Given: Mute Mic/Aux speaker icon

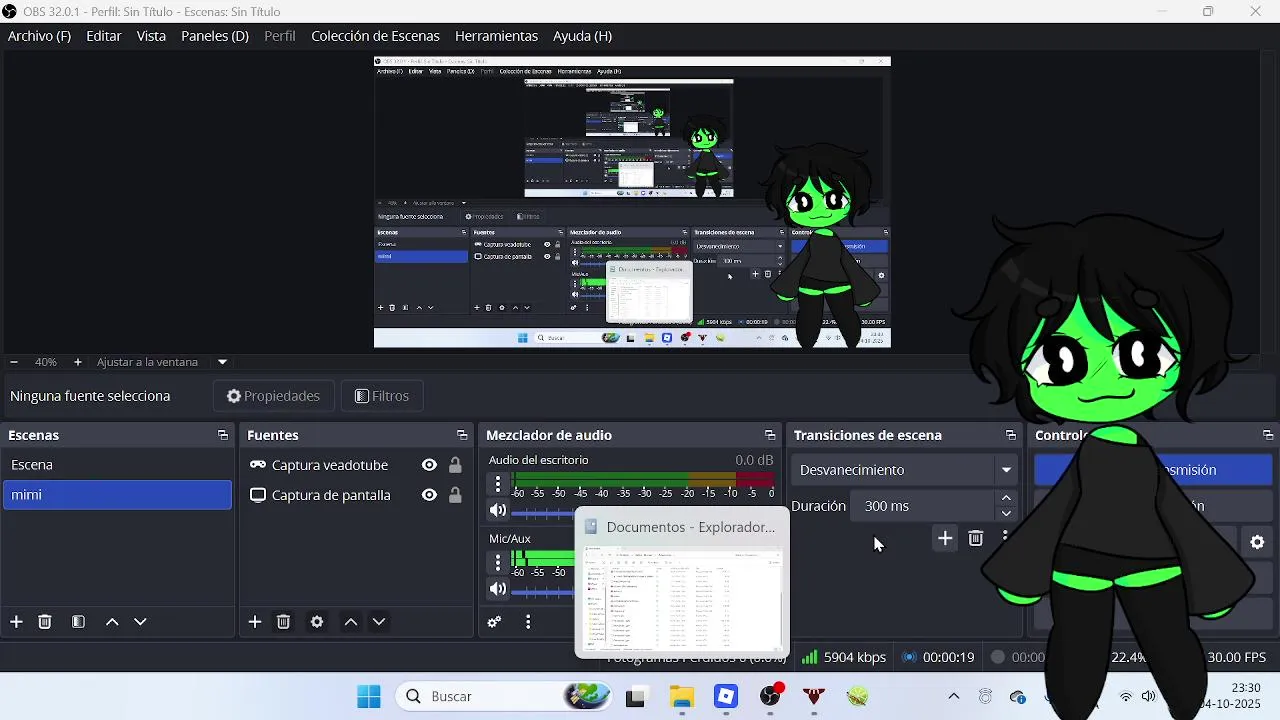Looking at the screenshot, I should [x=497, y=589].
